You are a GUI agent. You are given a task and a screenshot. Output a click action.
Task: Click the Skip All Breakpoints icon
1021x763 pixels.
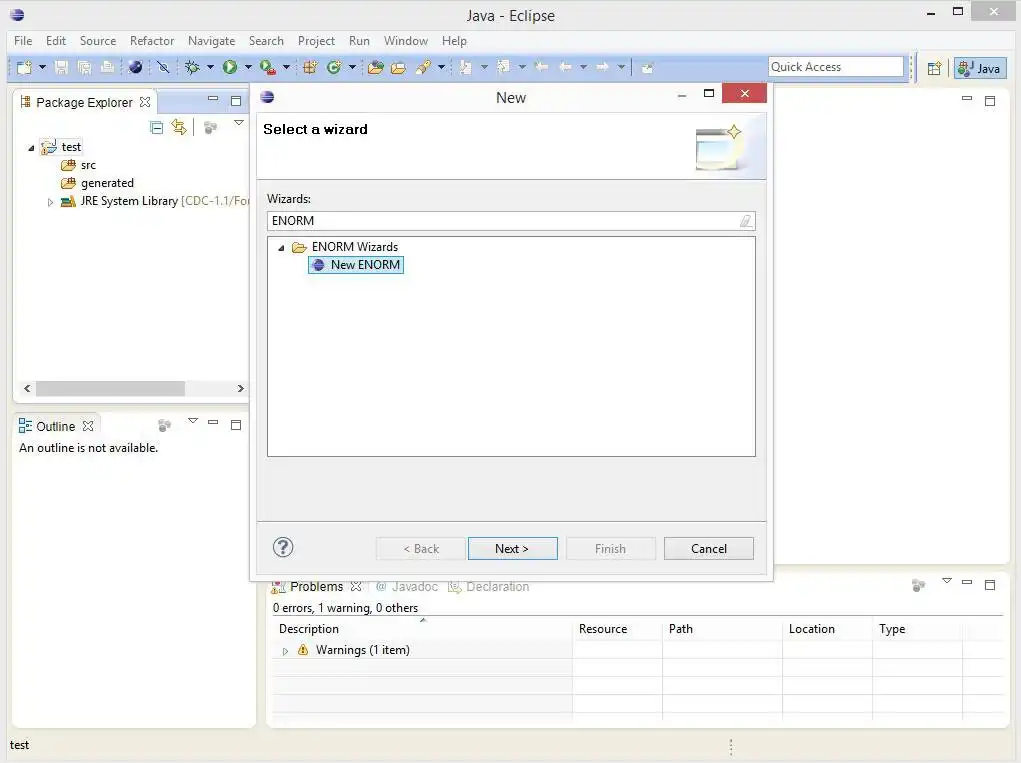[163, 67]
